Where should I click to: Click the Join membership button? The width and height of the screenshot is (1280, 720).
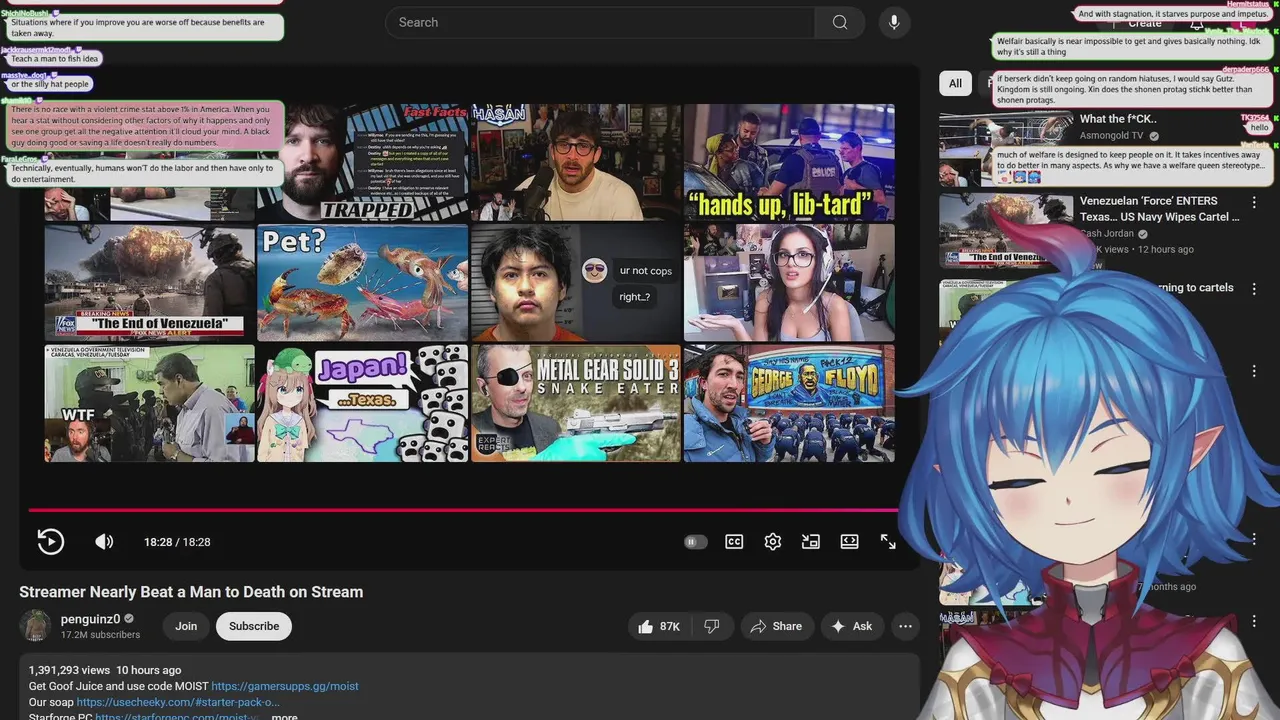tap(186, 626)
